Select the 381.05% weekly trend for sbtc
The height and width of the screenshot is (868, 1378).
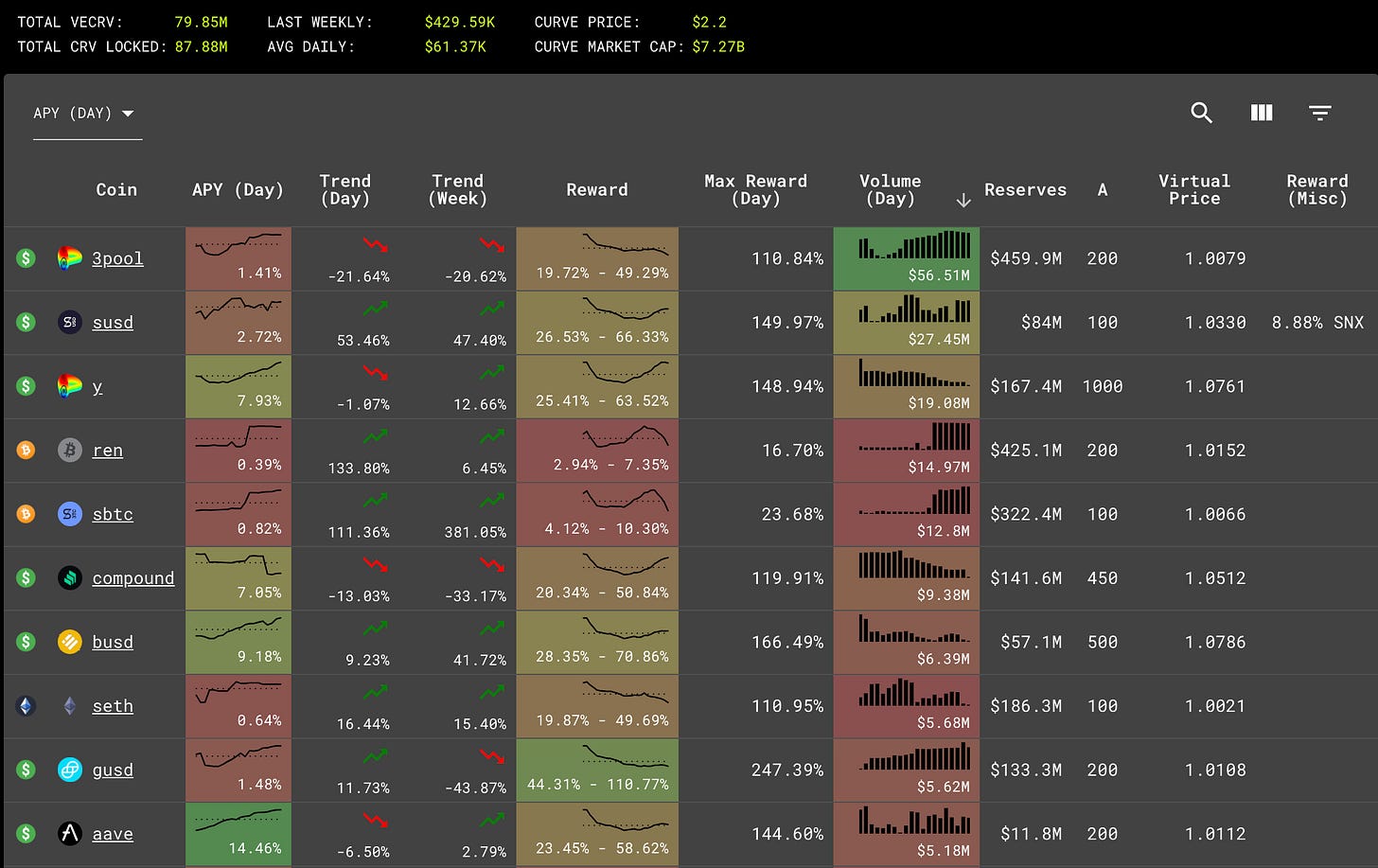click(x=475, y=532)
